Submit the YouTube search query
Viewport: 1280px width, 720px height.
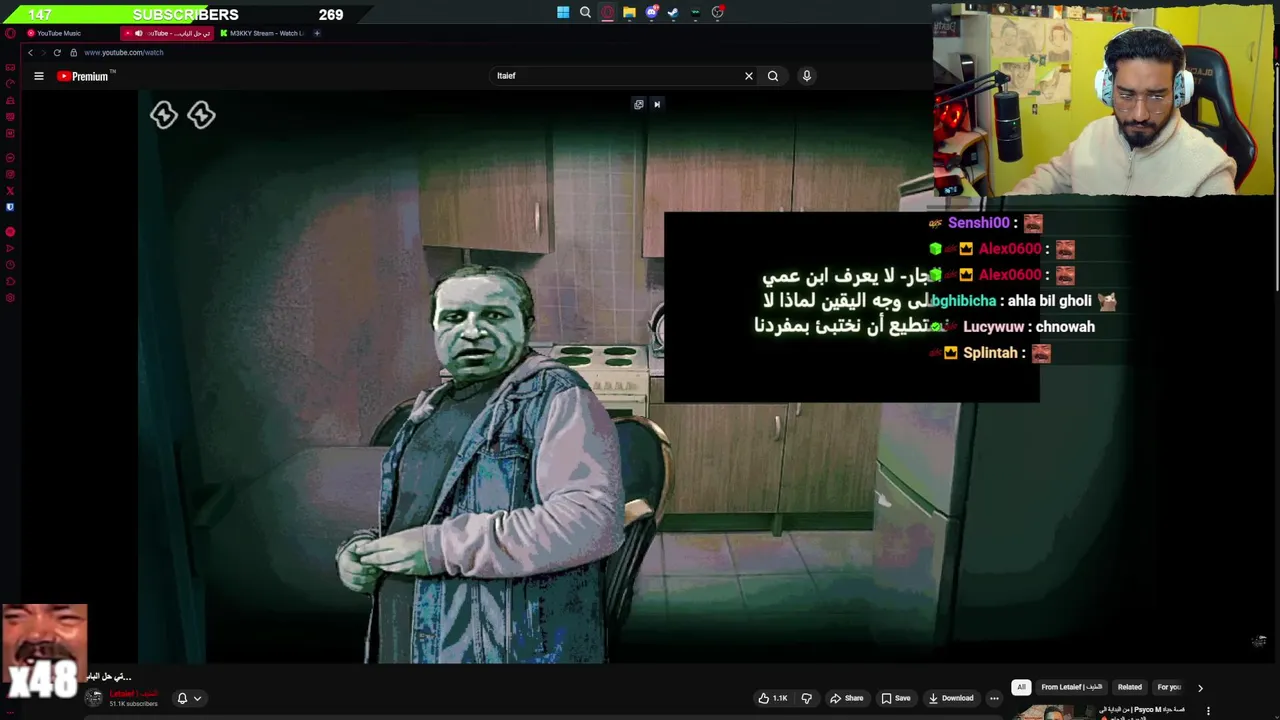(x=772, y=76)
